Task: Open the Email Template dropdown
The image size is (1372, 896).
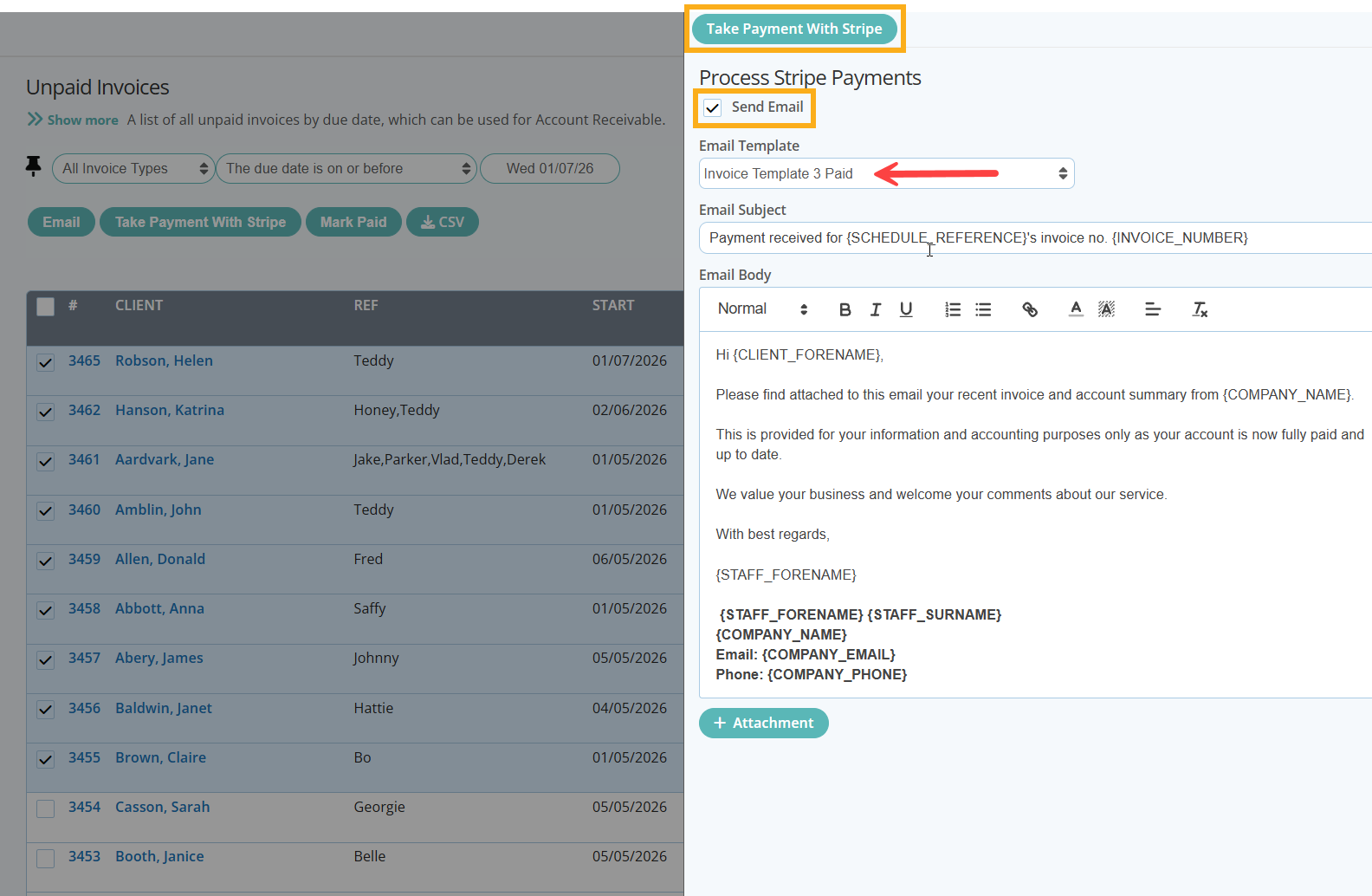Action: point(886,173)
